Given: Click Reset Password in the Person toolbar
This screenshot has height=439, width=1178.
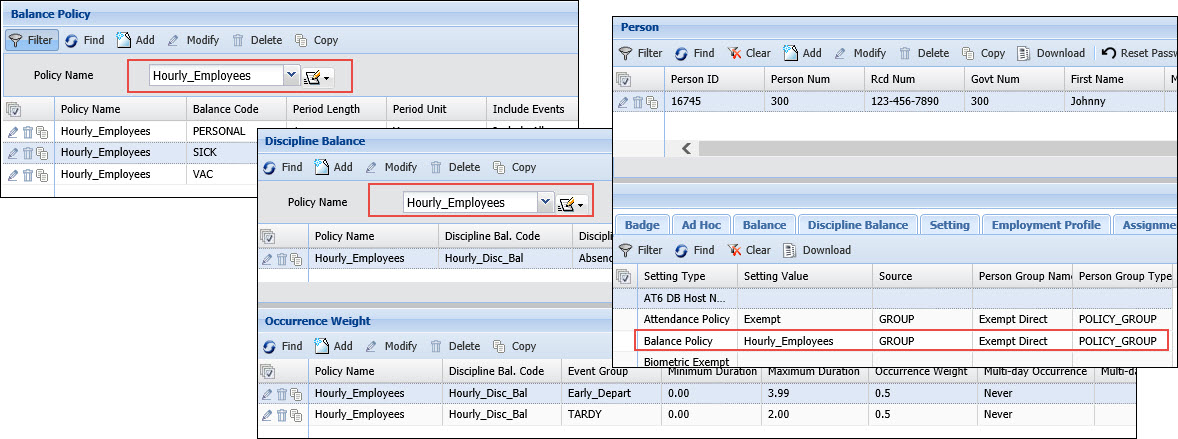Looking at the screenshot, I should pos(1138,53).
